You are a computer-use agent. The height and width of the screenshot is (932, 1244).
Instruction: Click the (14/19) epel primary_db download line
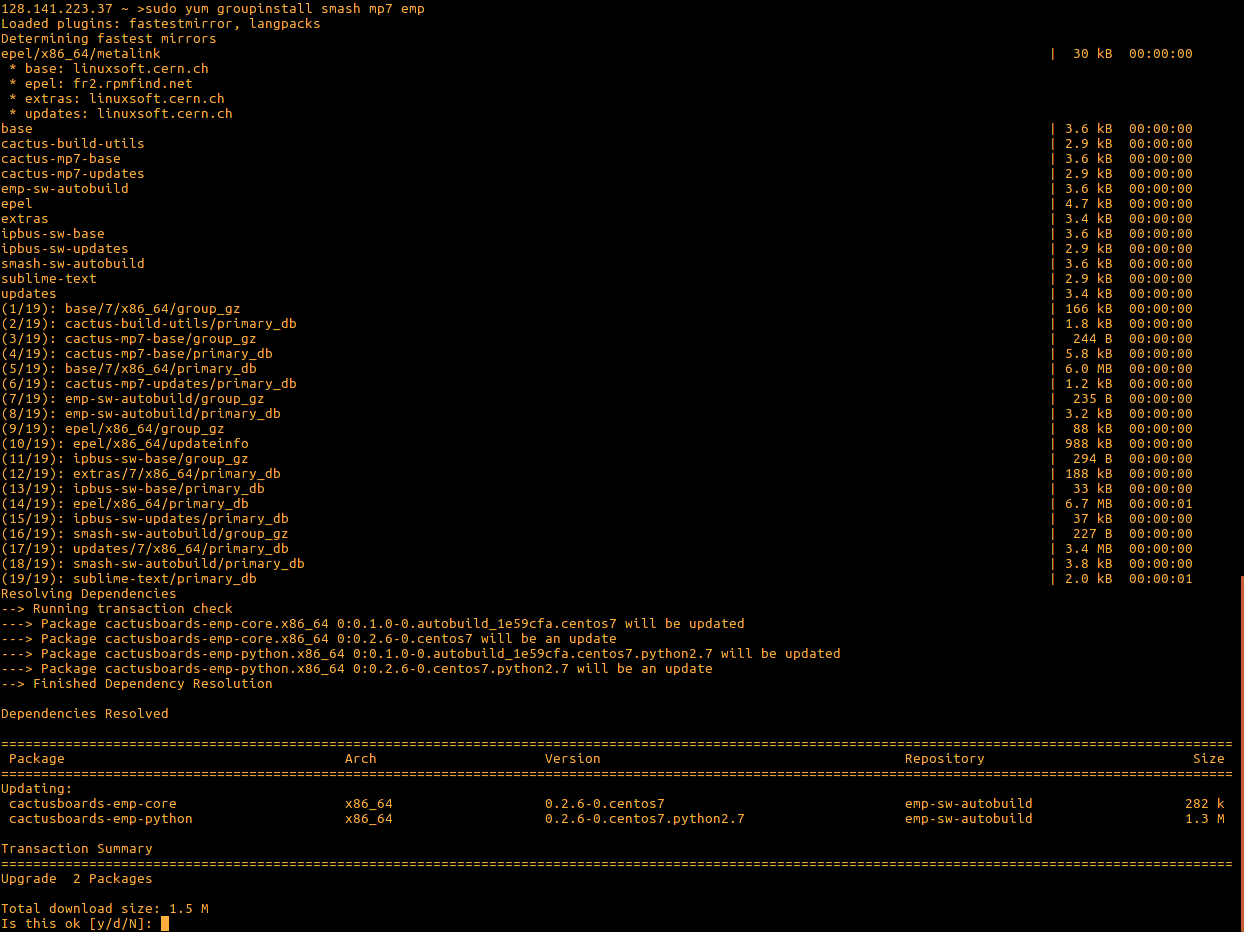tap(124, 504)
